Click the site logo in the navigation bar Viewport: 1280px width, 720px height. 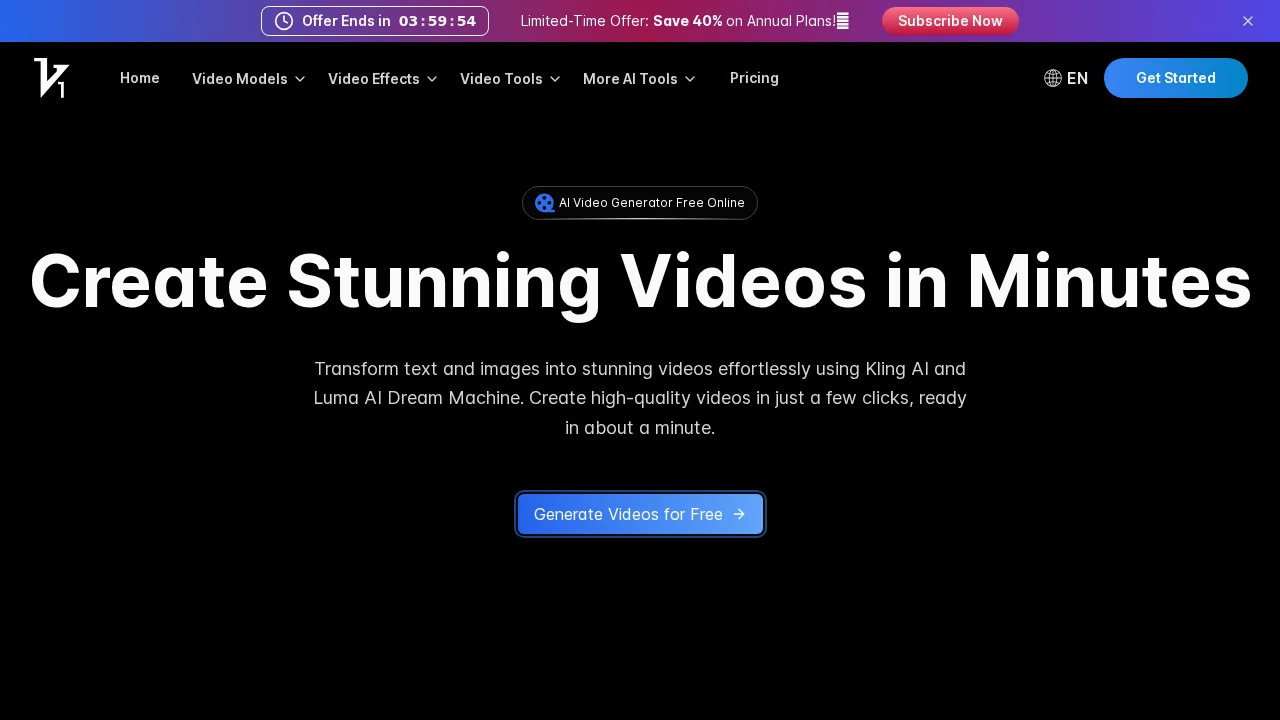[51, 78]
